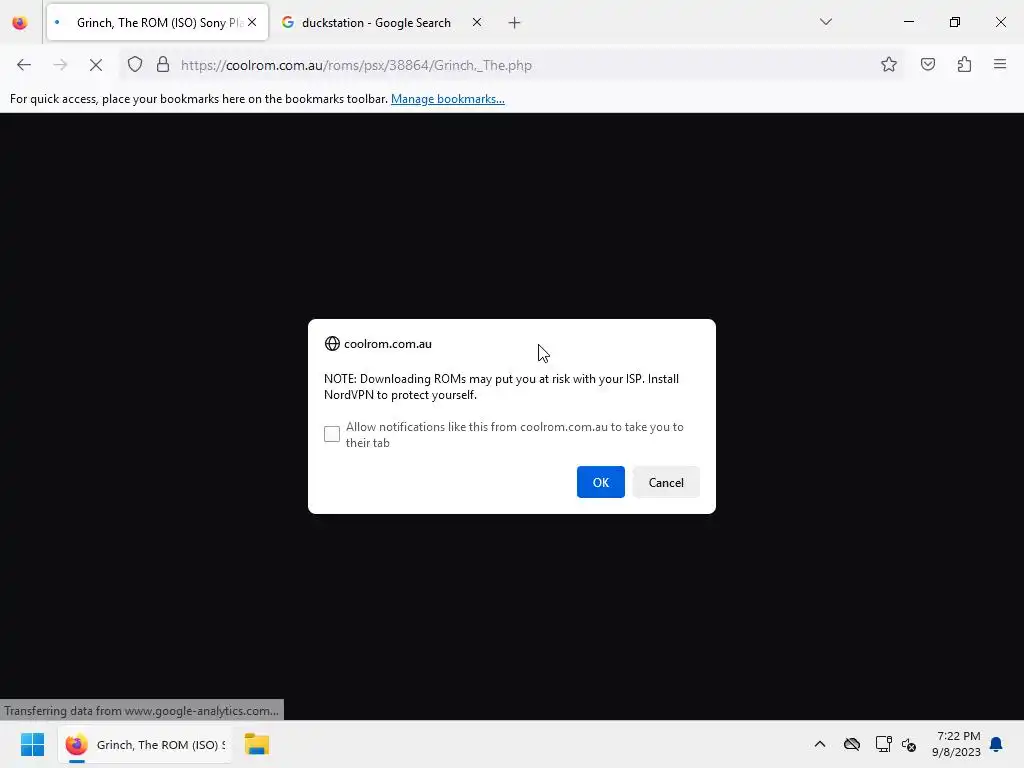Tick the Allow notifications from coolrom.com.au checkbox
Screen dimensions: 1024x768
click(332, 434)
